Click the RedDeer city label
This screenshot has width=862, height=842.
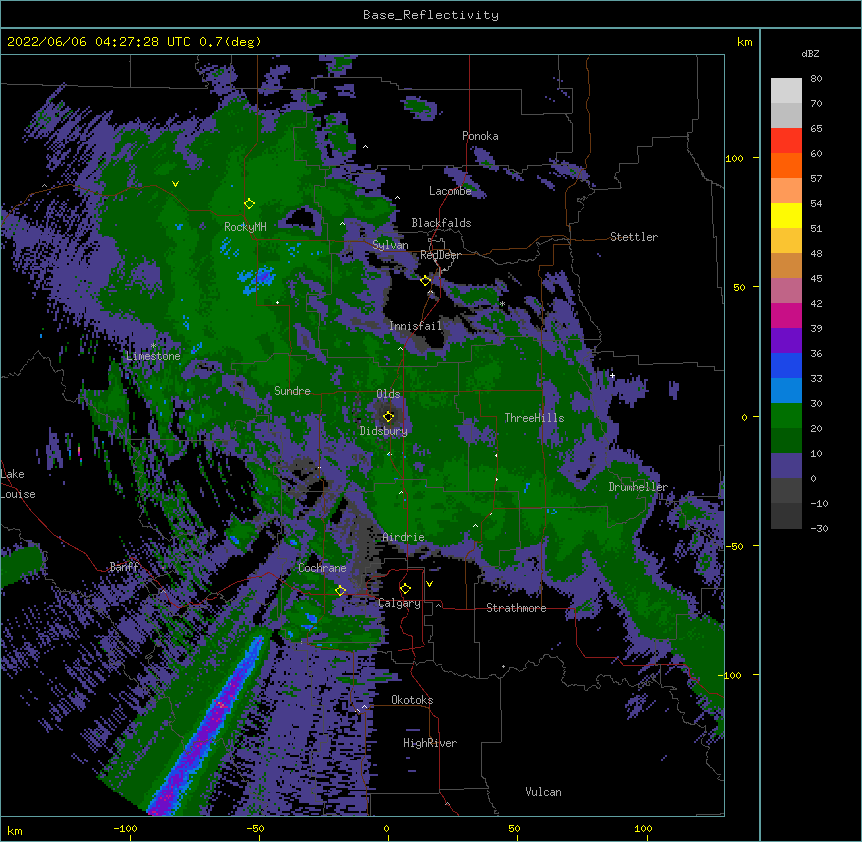coord(440,255)
